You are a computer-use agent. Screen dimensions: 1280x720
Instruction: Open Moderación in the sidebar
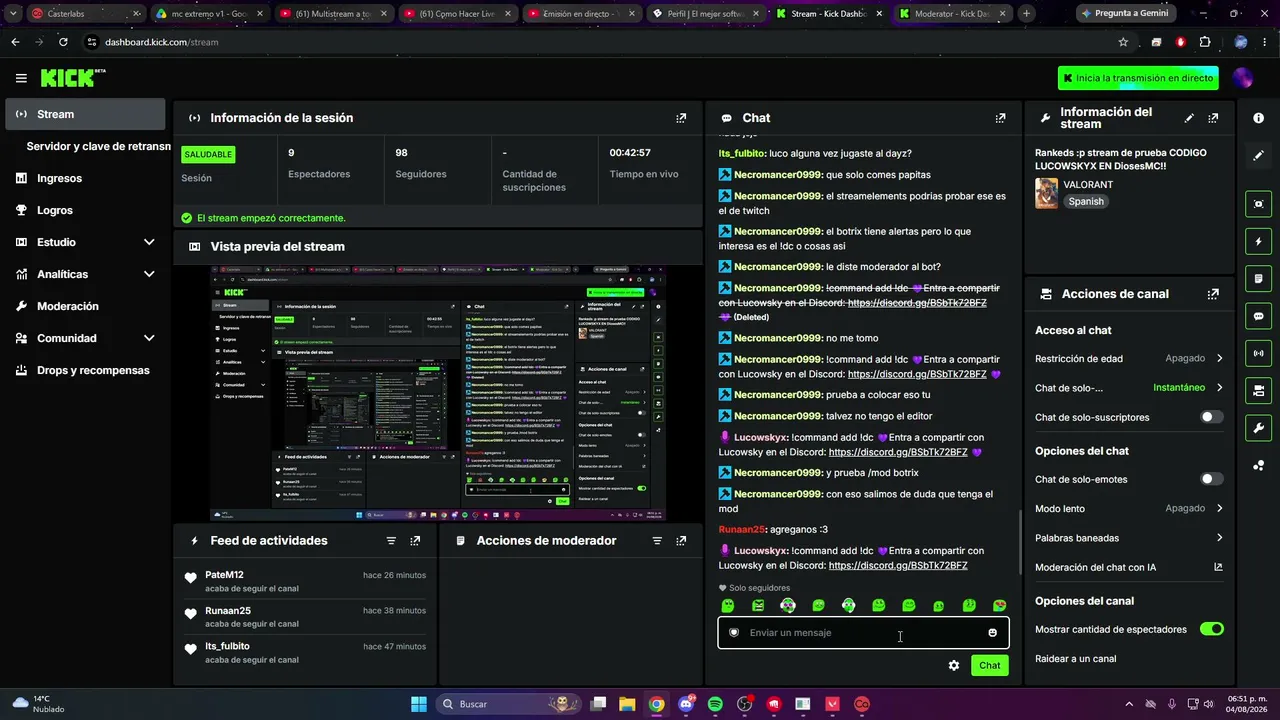point(85,306)
